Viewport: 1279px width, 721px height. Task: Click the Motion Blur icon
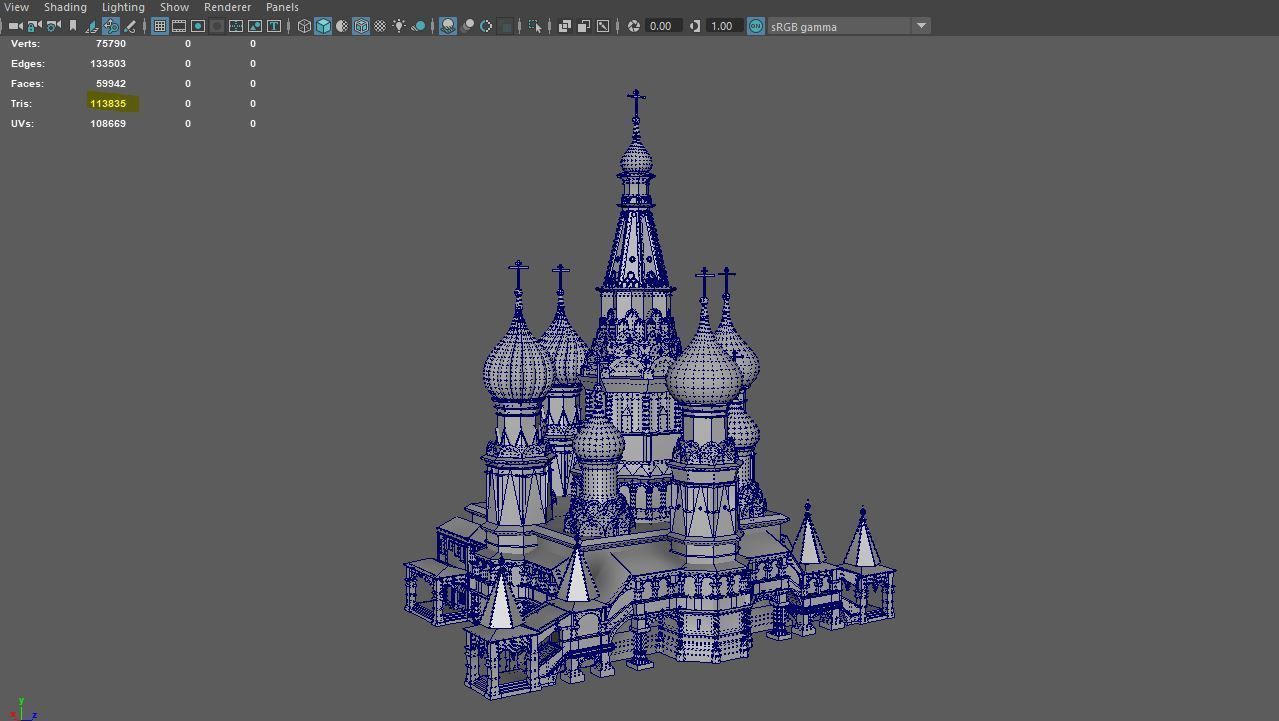click(467, 26)
